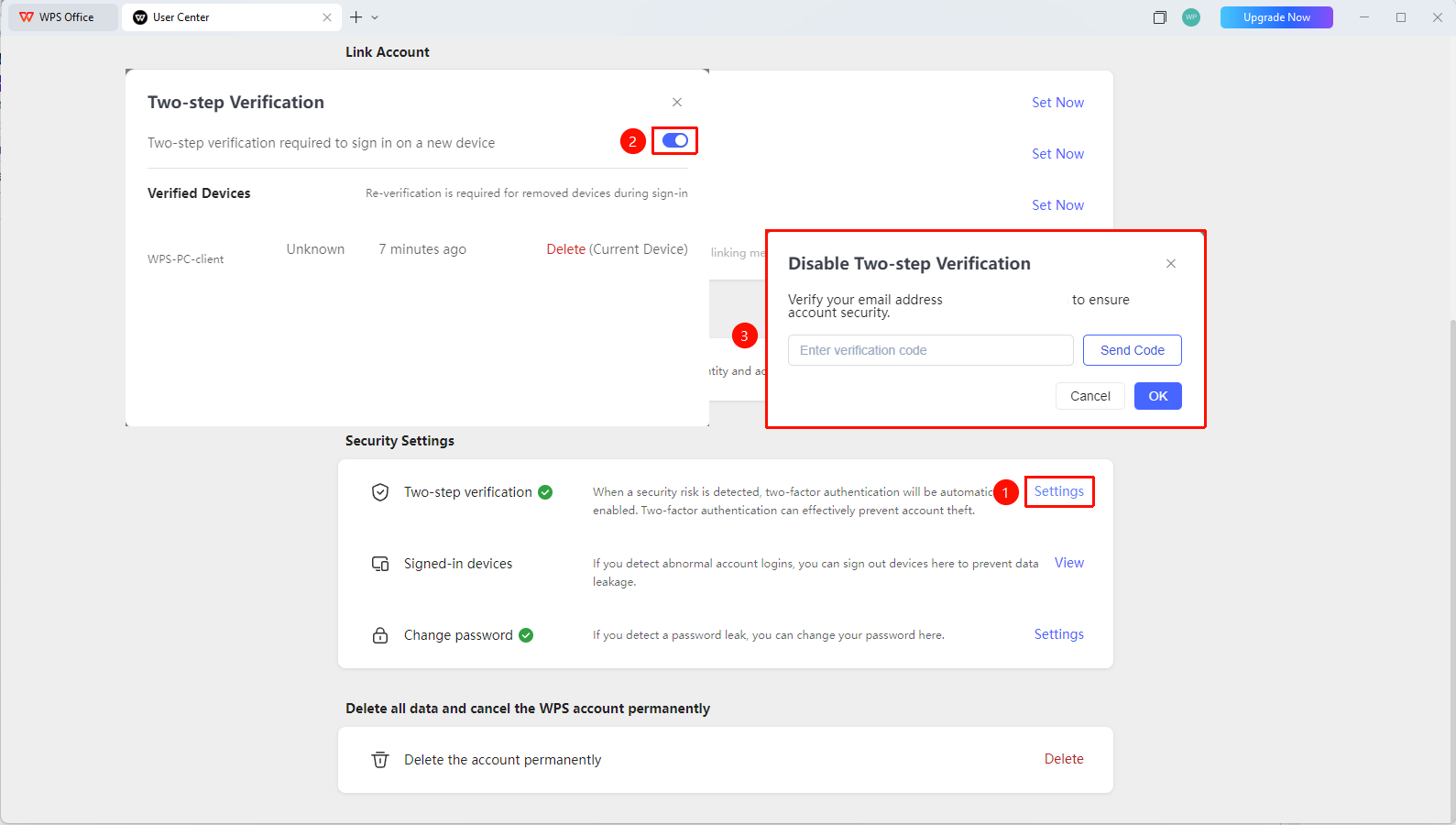Click the 'Signed-in devices' label
The image size is (1456, 825).
point(458,564)
